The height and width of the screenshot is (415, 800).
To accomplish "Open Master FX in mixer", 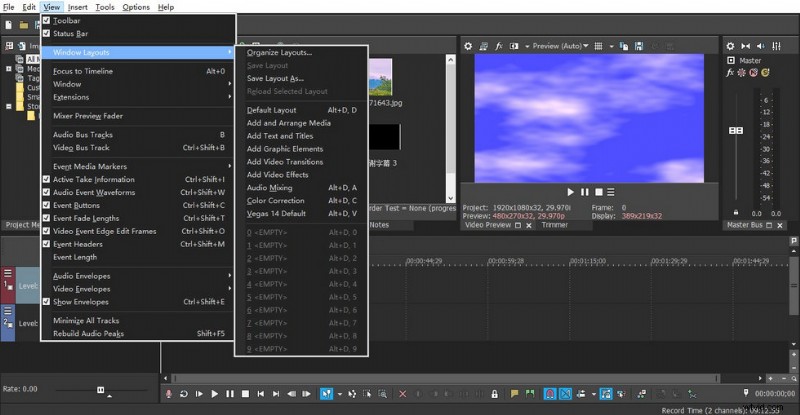I will (x=730, y=72).
